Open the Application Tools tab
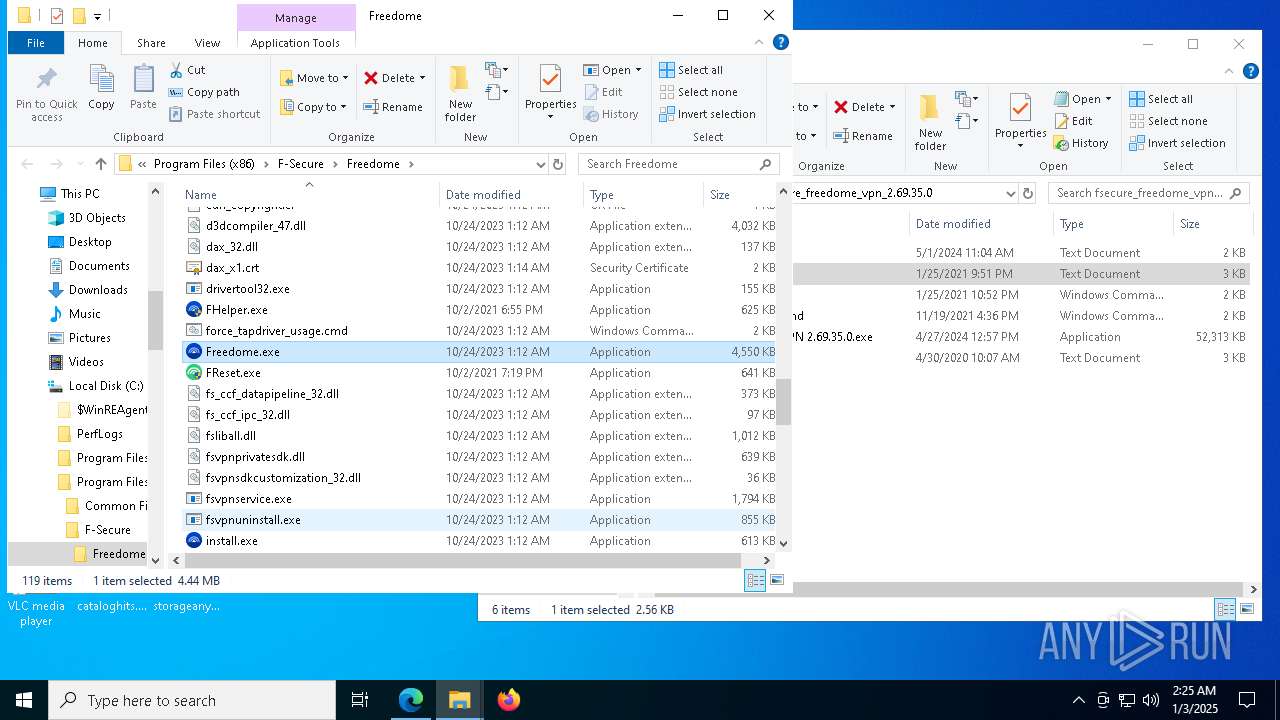The image size is (1280, 720). coord(295,43)
